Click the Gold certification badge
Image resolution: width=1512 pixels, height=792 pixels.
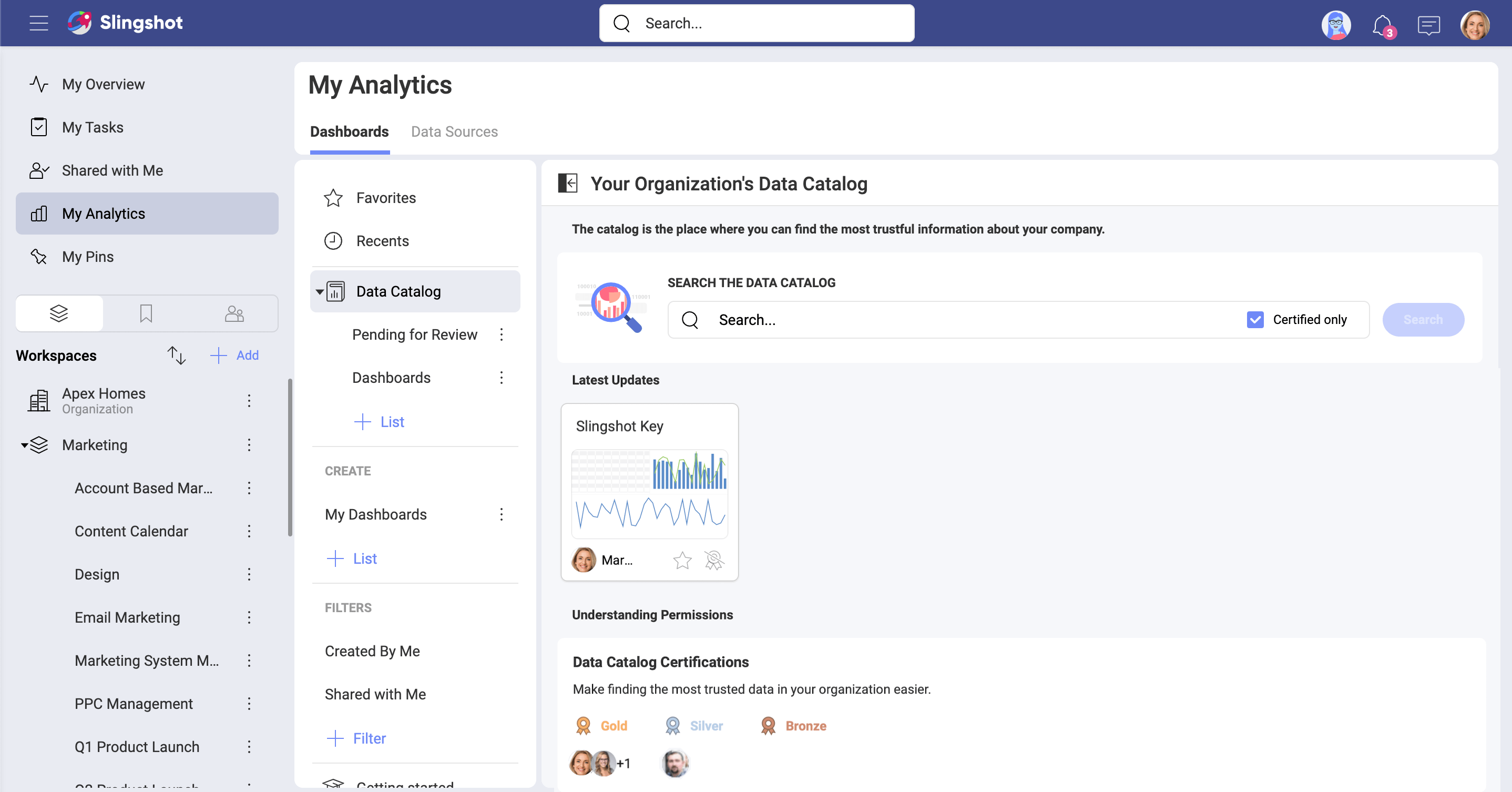(601, 726)
